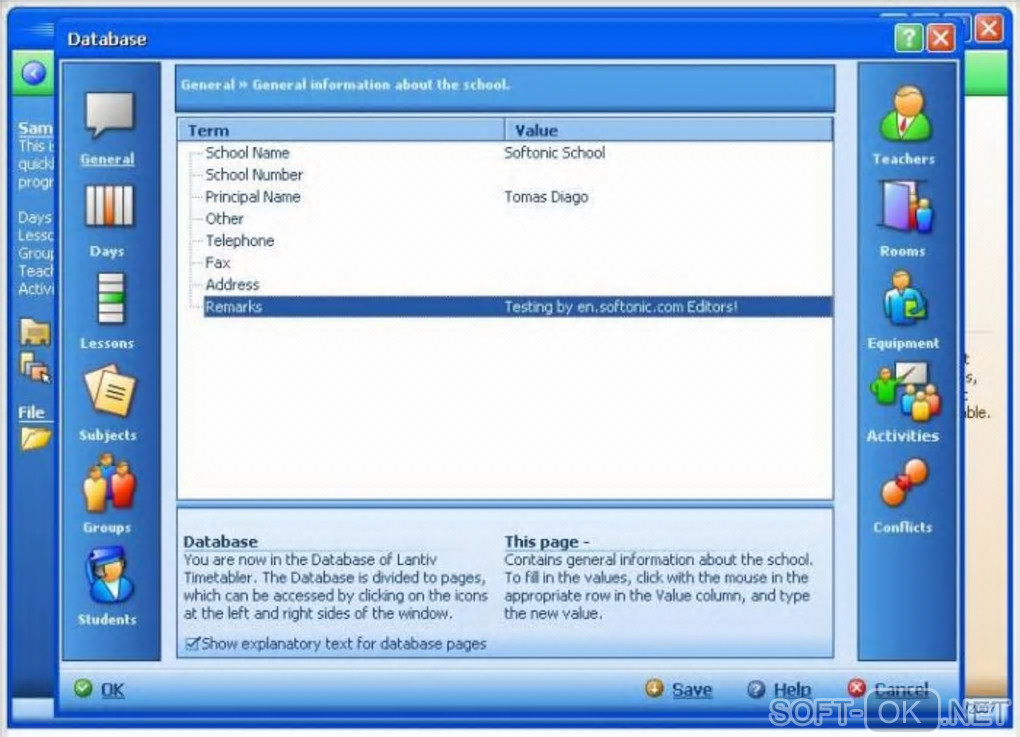Click the Help link at the bottom
Viewport: 1020px width, 737px height.
(792, 690)
